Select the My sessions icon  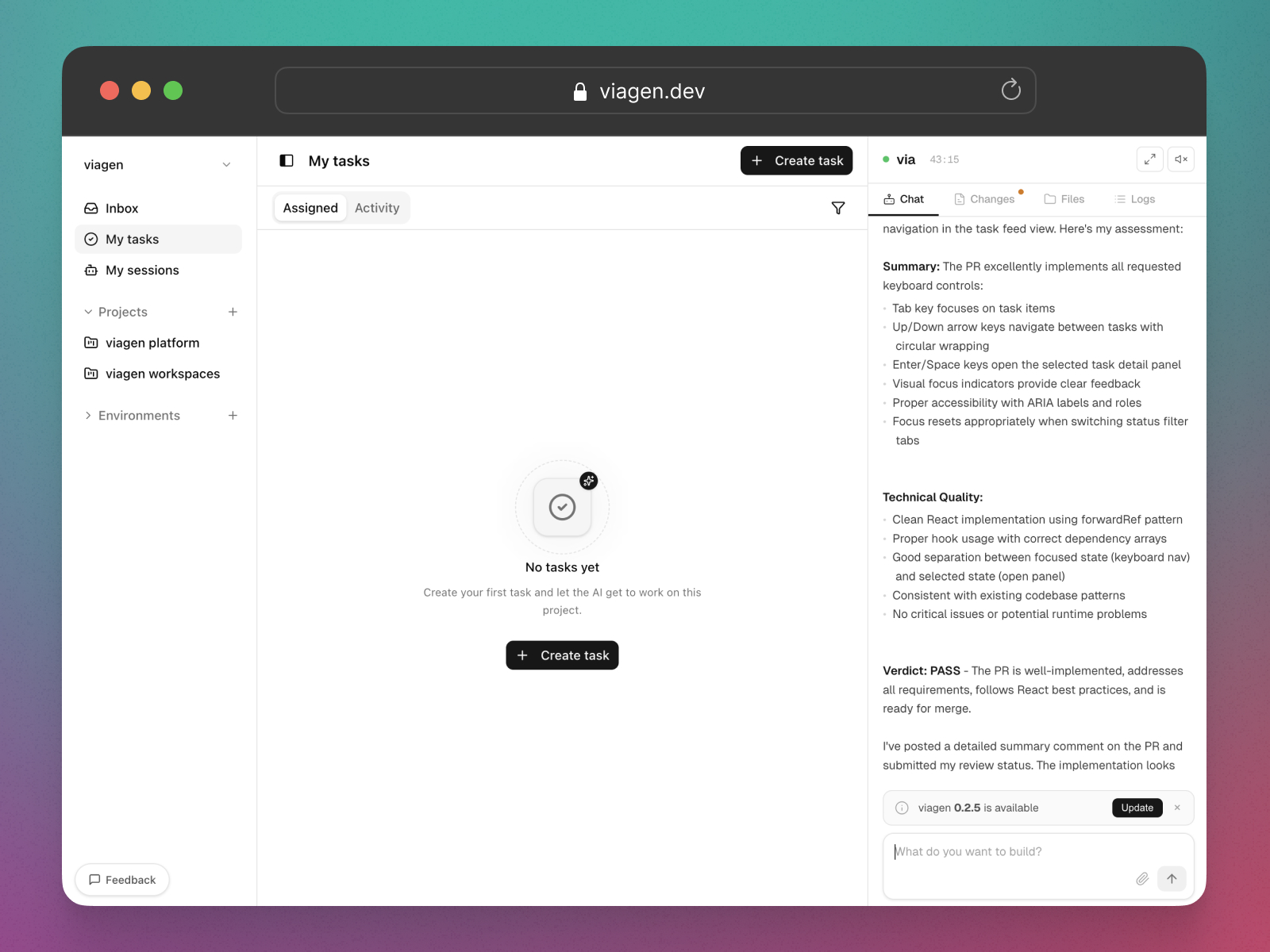[x=91, y=270]
